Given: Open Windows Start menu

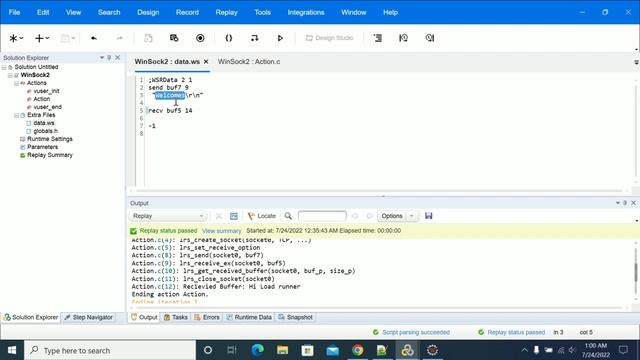Looking at the screenshot, I should [12, 350].
